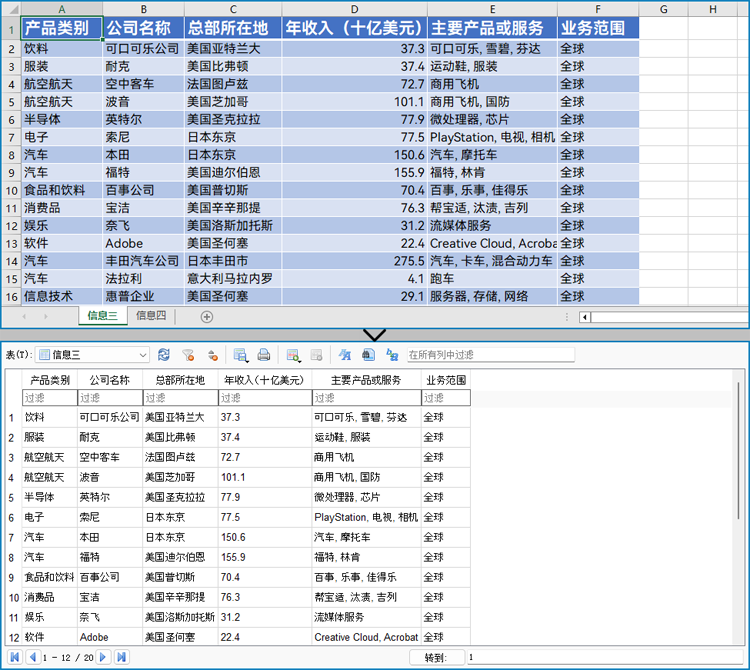Click the go-to record number field
This screenshot has height=670, width=750.
(604, 658)
